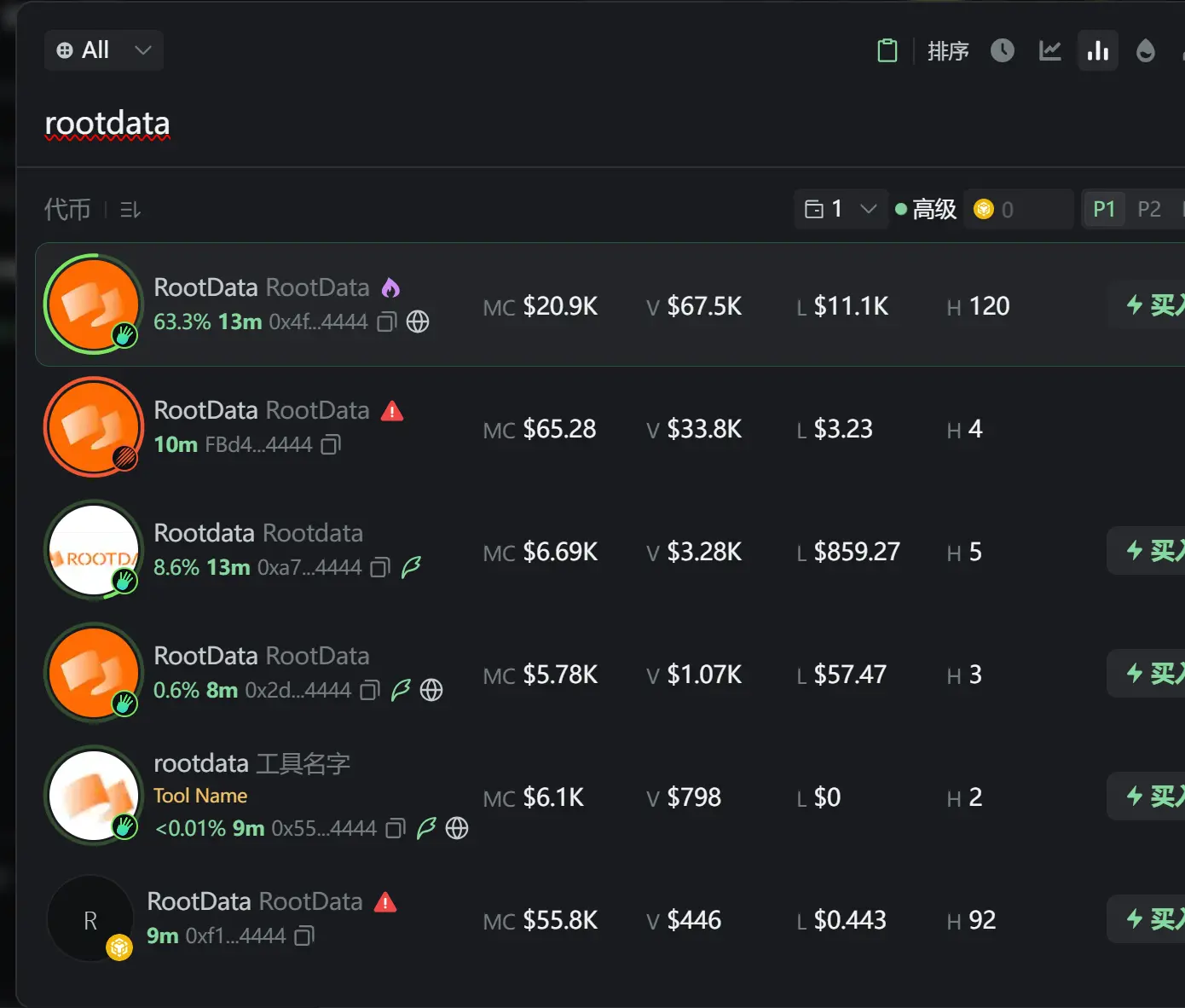This screenshot has height=1008, width=1185.
Task: Switch to the P2 preset
Action: pos(1149,208)
